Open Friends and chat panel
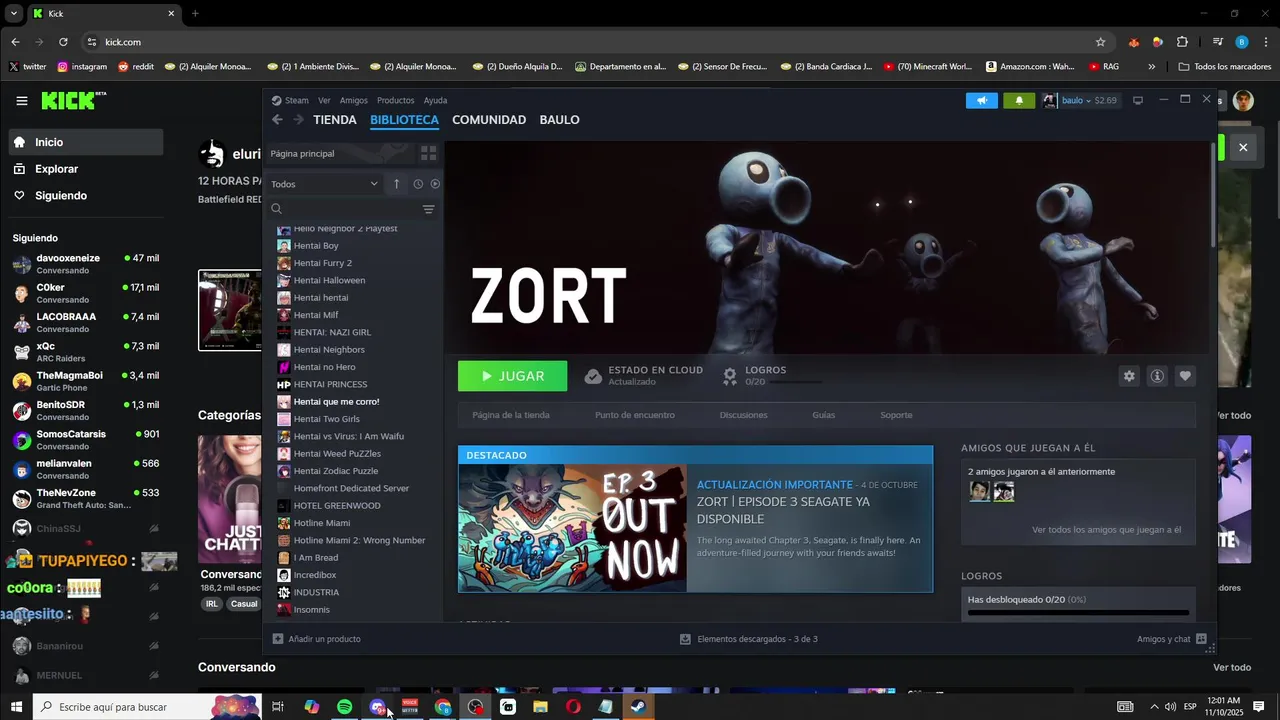The image size is (1280, 720). (x=1172, y=639)
